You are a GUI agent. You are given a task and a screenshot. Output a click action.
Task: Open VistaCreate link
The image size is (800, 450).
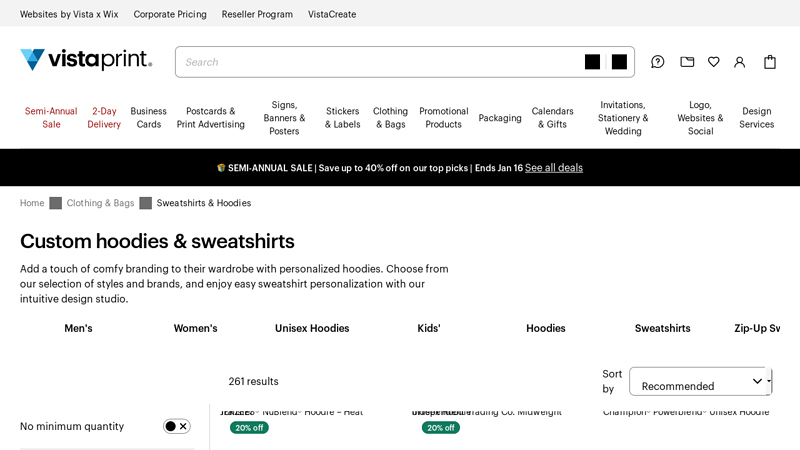(x=332, y=14)
